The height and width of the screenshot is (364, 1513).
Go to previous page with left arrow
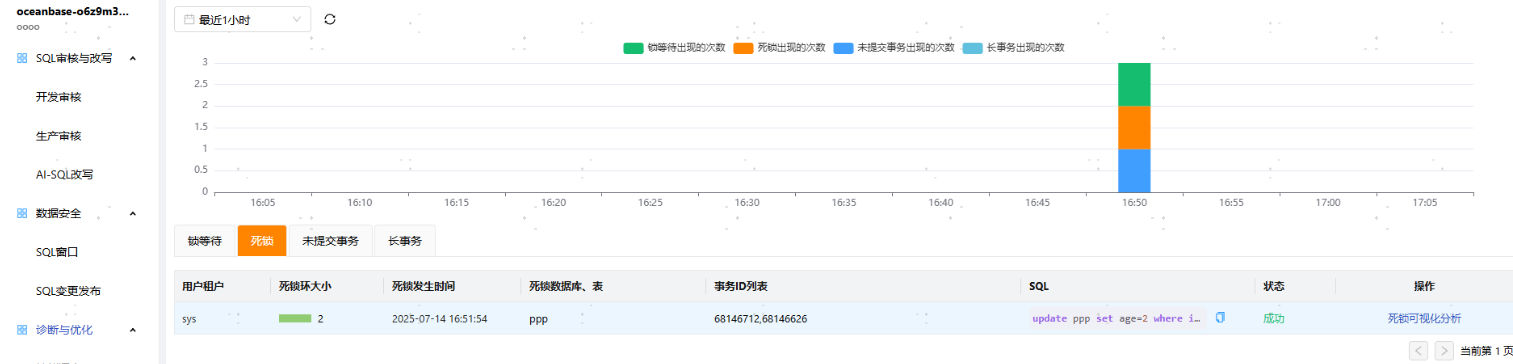pyautogui.click(x=1419, y=350)
